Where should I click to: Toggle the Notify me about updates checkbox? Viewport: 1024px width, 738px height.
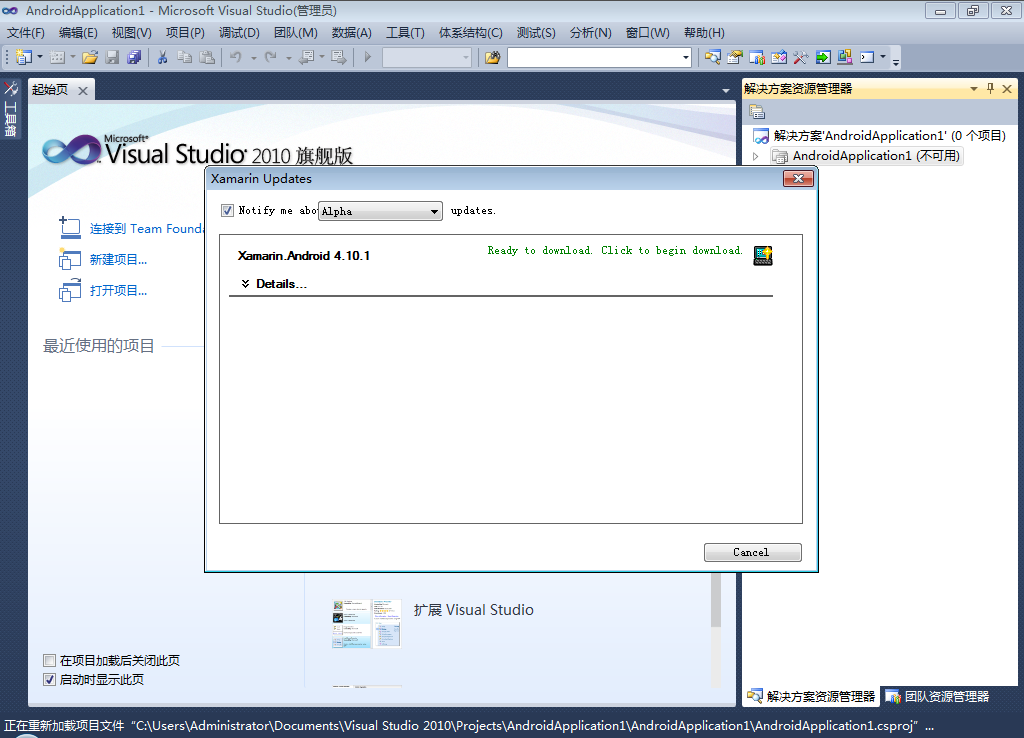227,210
